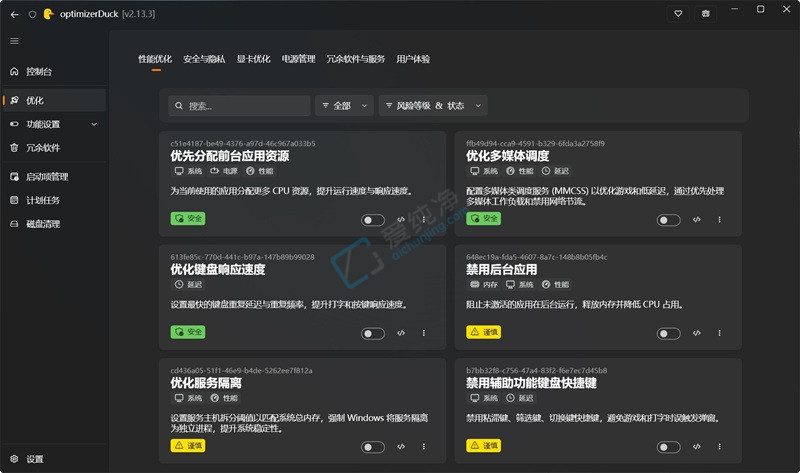800x473 pixels.
Task: Click 谨慎 badge on 优化服务隔离
Action: point(188,445)
